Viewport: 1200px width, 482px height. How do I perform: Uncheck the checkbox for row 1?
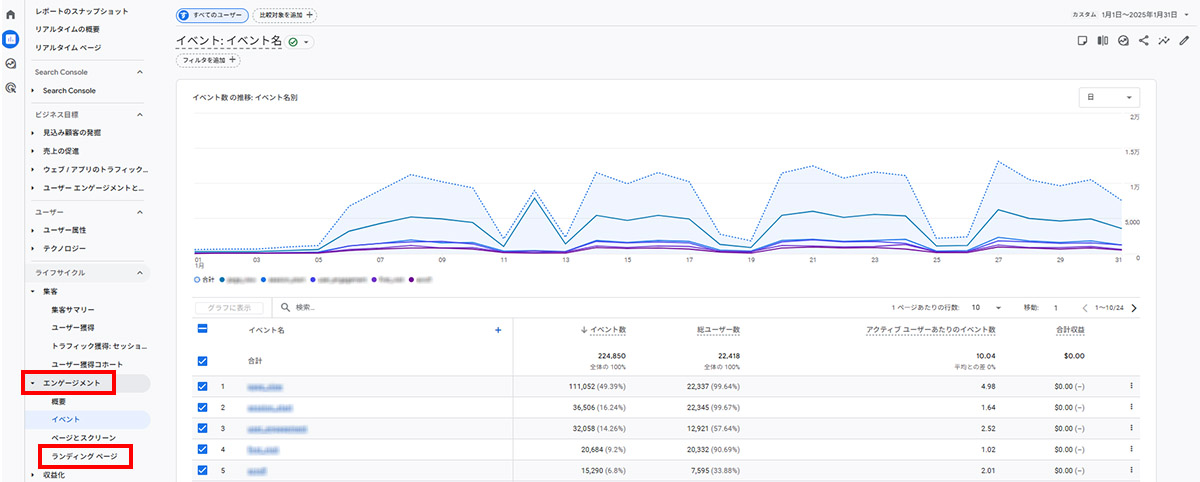(203, 386)
